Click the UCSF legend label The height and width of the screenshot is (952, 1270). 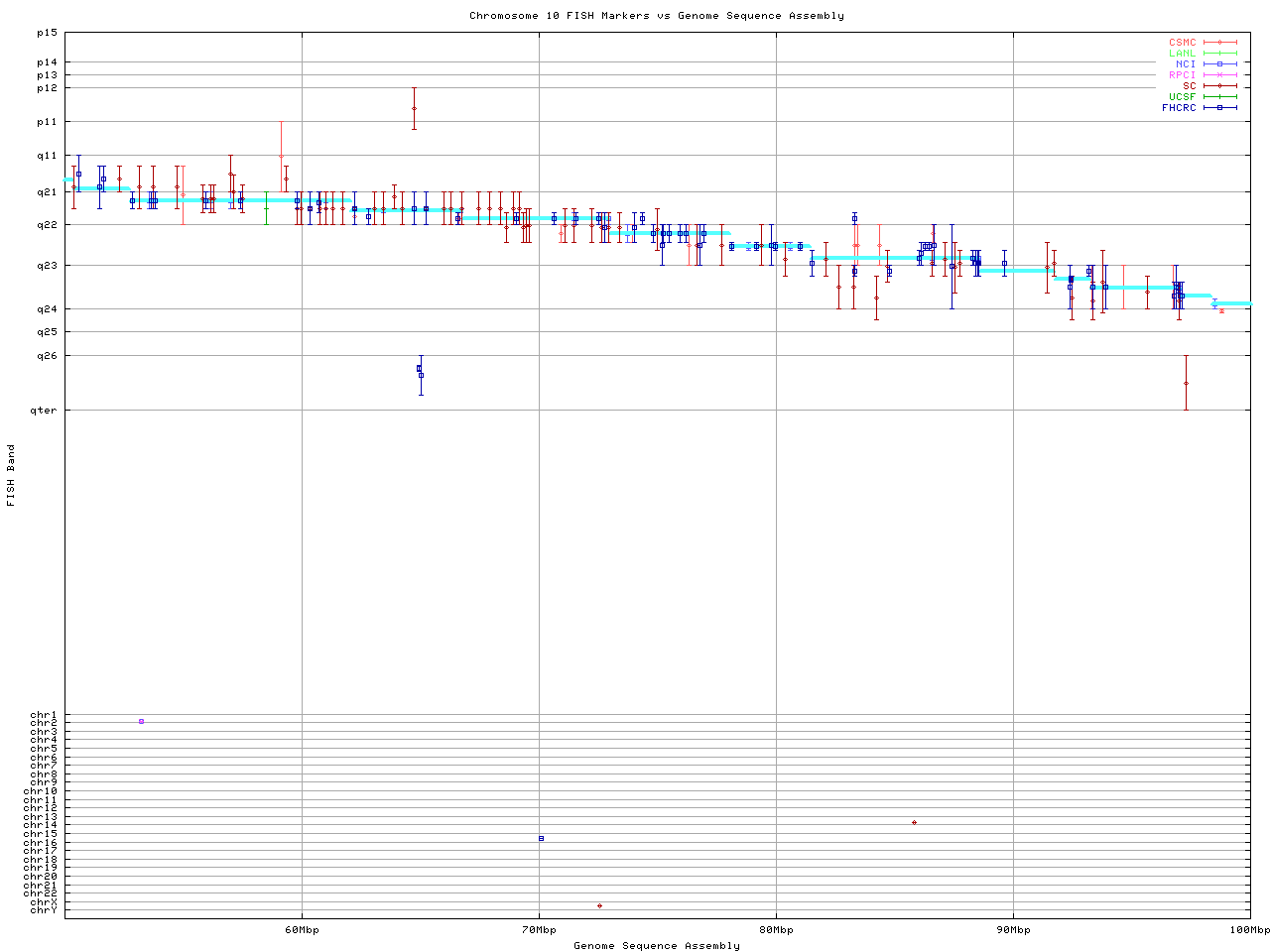(x=1182, y=96)
